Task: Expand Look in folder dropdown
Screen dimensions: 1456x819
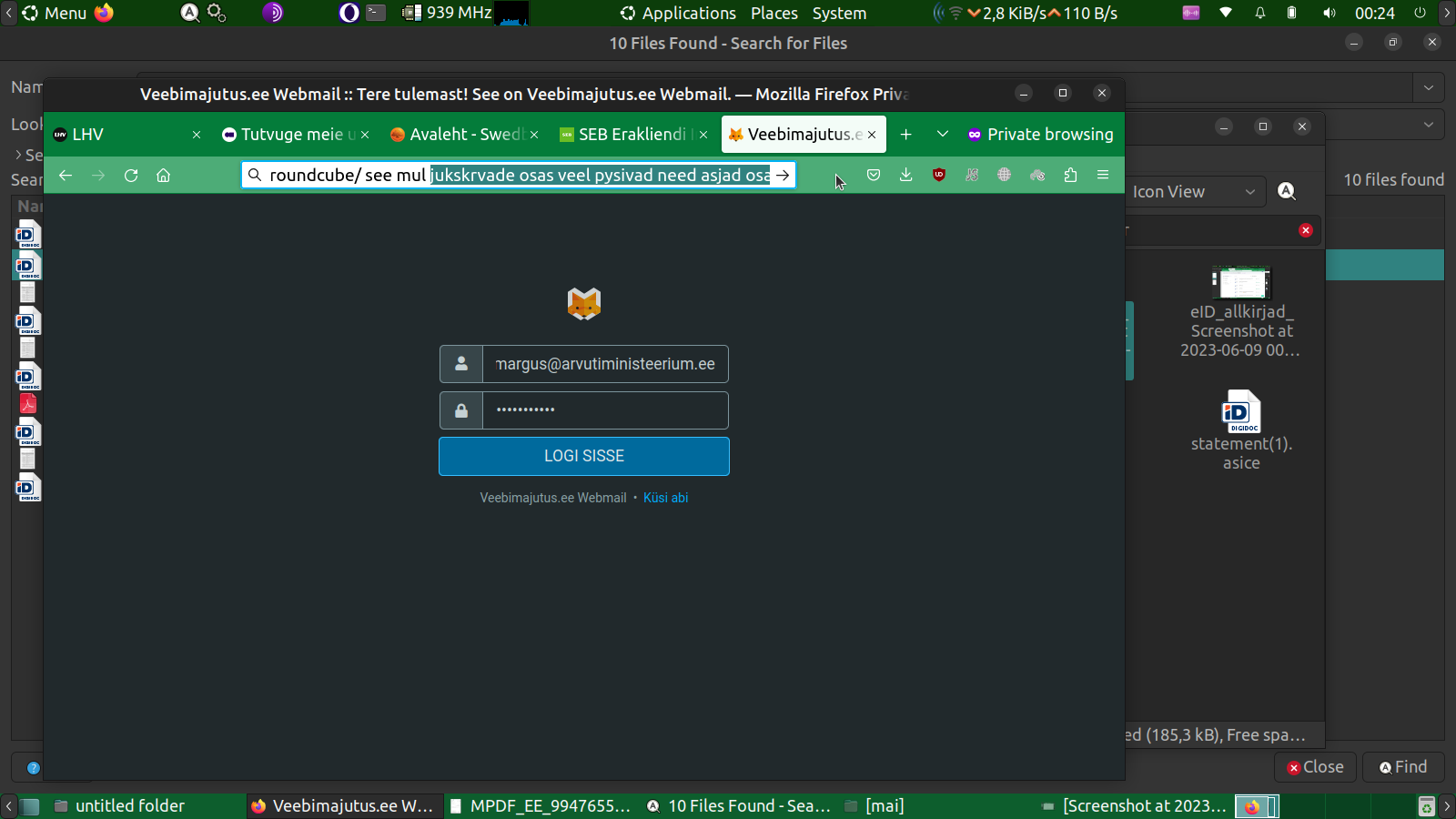Action: [1429, 125]
